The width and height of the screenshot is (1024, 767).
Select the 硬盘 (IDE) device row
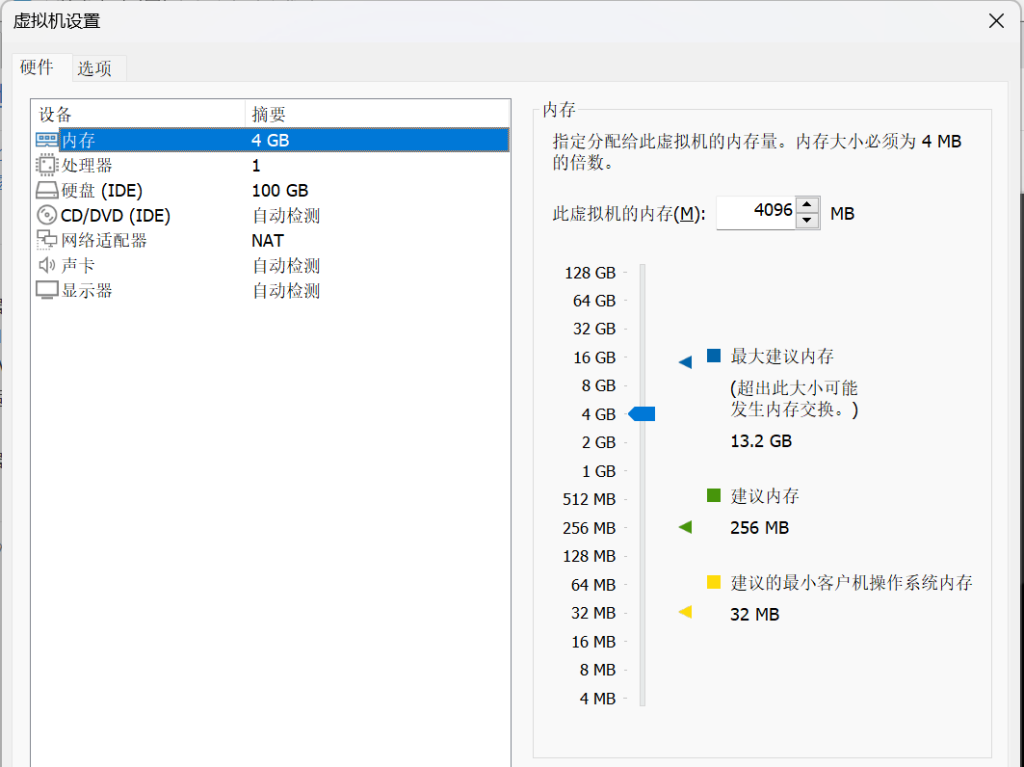[272, 190]
